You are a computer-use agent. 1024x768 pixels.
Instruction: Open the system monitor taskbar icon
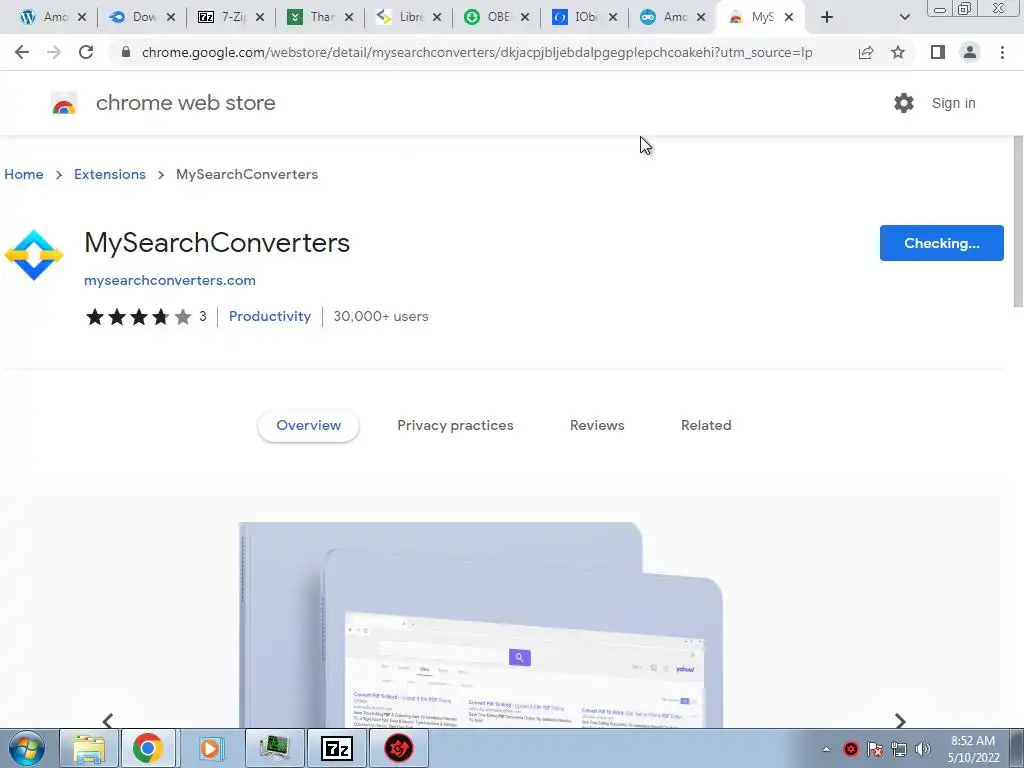pos(274,748)
